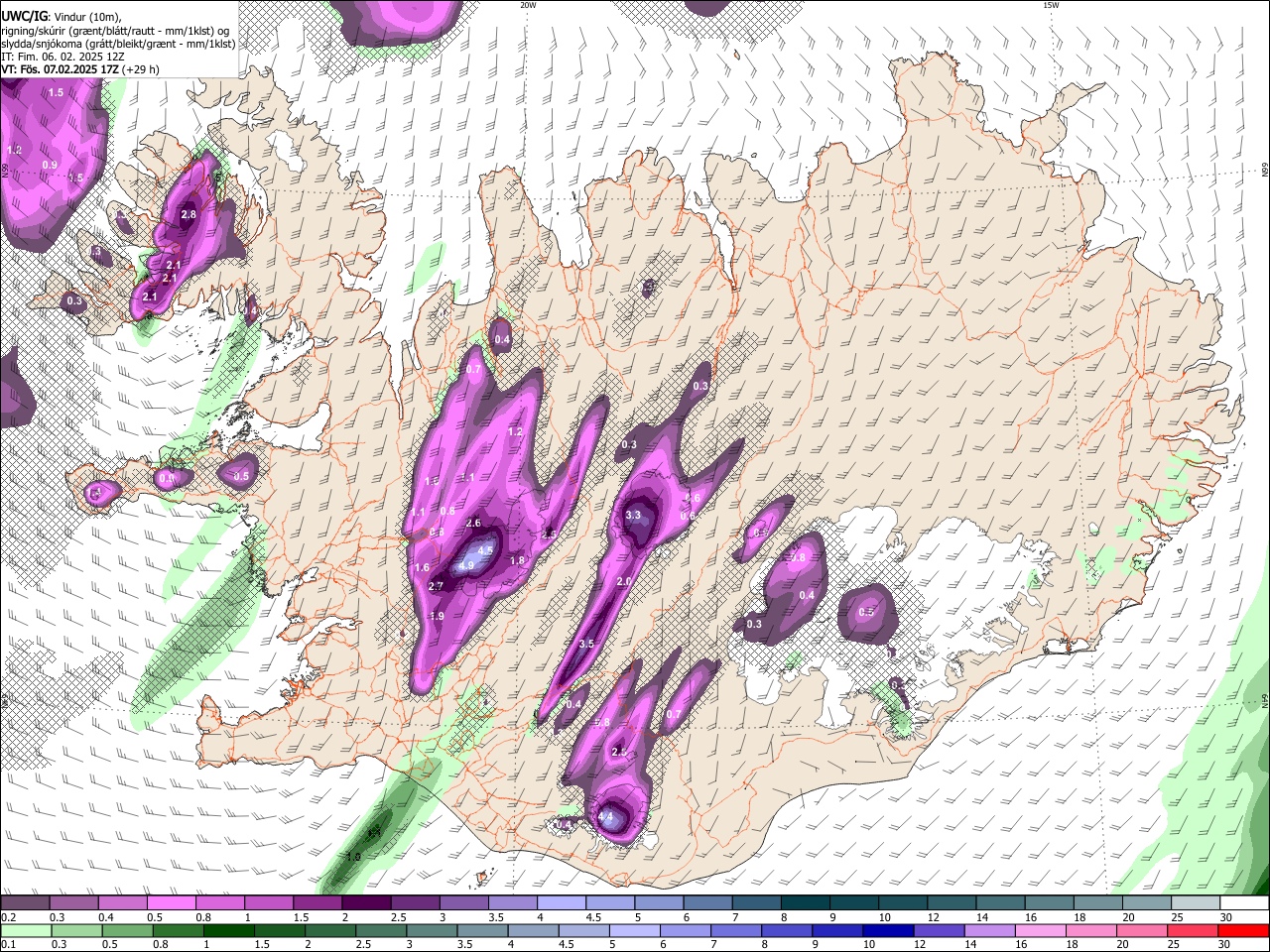Select pale green bottom scale swatch at 0.1
Image resolution: width=1270 pixels, height=952 pixels.
pos(25,931)
